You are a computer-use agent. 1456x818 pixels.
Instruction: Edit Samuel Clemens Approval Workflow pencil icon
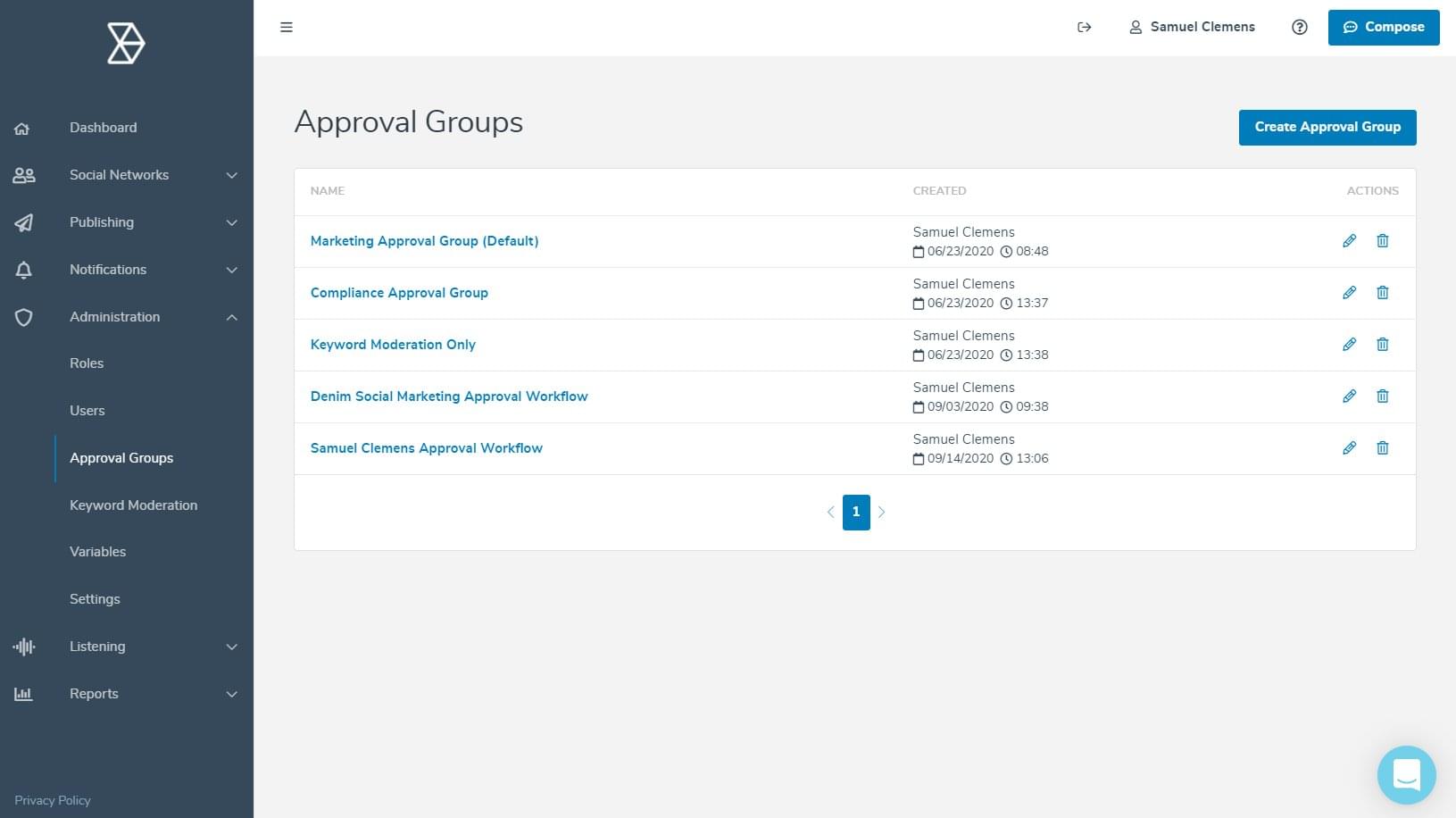point(1349,448)
